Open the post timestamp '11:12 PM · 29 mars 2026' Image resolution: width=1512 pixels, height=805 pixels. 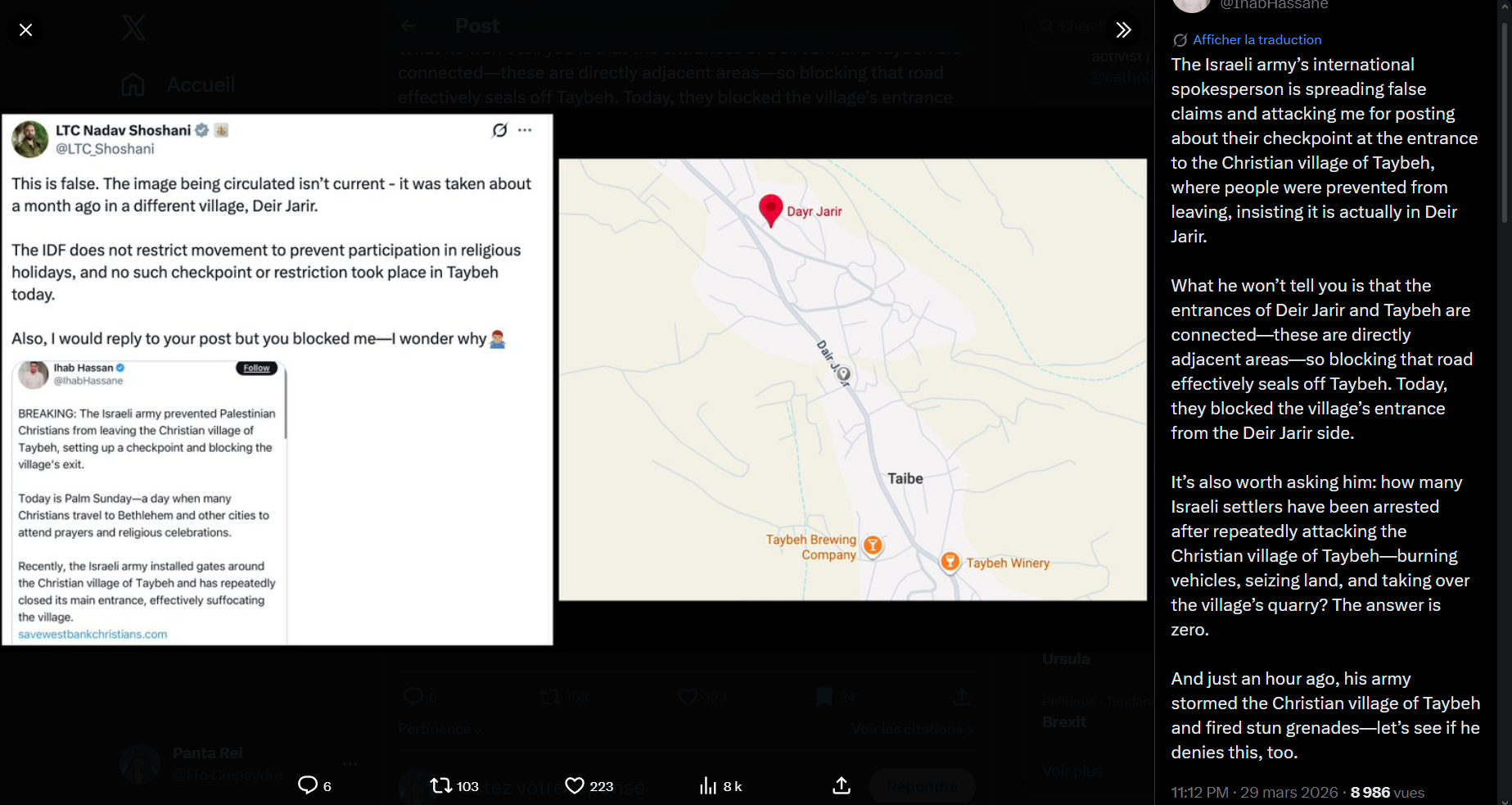(1253, 793)
